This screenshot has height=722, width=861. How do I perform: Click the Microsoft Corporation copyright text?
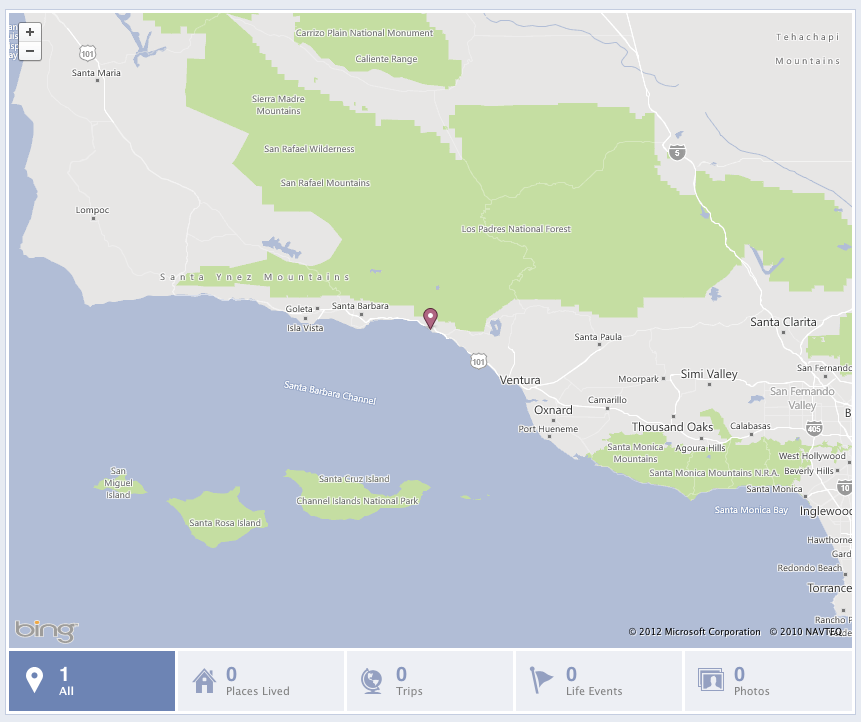click(x=694, y=632)
